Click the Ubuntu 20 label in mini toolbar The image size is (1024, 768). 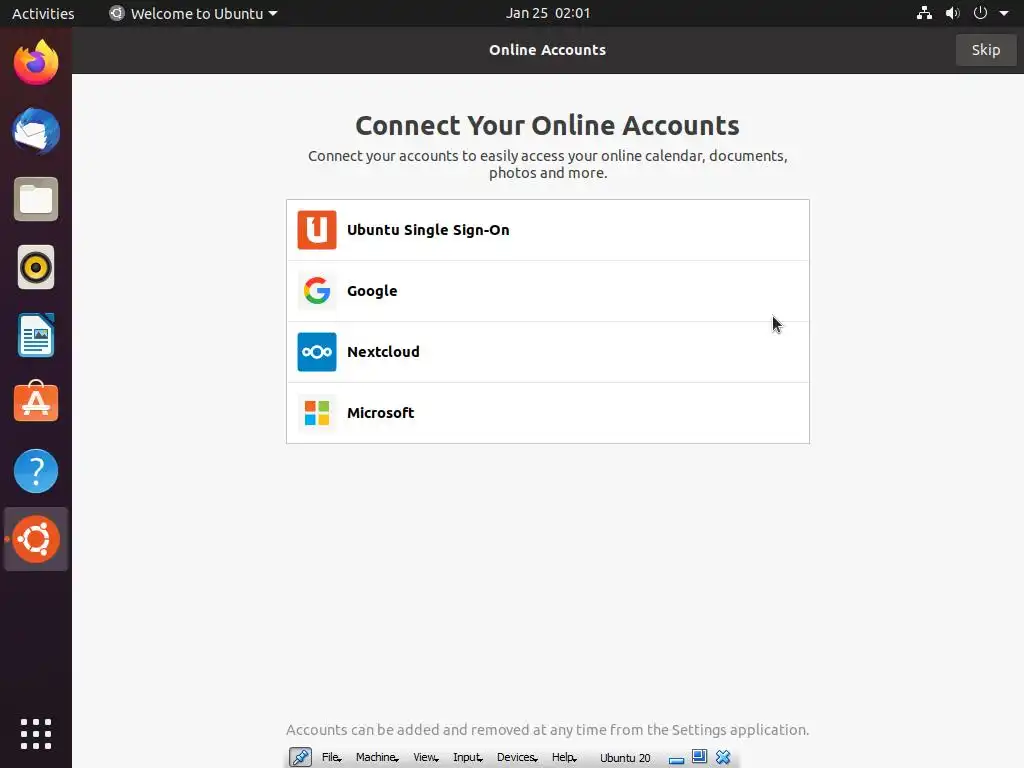click(x=625, y=758)
